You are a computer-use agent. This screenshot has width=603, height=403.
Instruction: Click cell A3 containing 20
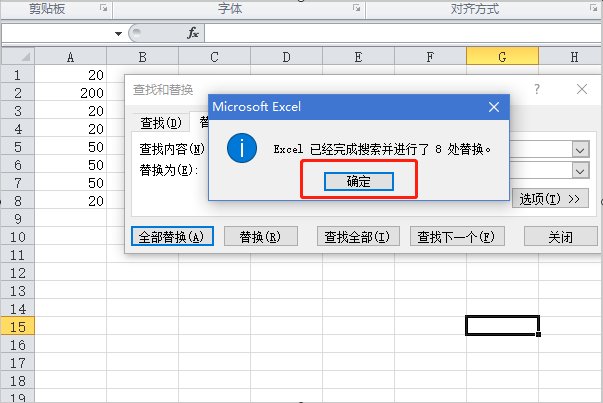click(70, 111)
